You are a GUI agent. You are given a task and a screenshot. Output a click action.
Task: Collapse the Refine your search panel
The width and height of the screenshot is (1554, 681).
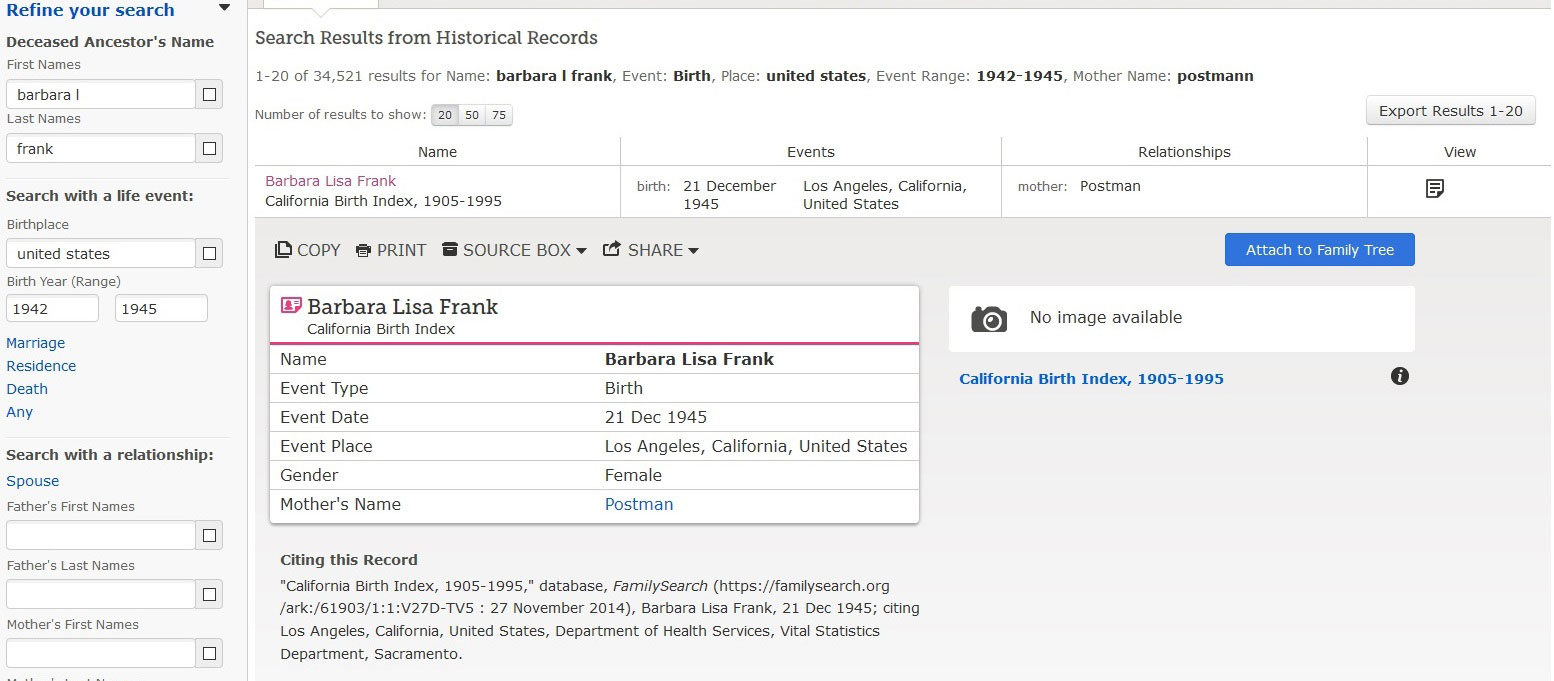[224, 9]
